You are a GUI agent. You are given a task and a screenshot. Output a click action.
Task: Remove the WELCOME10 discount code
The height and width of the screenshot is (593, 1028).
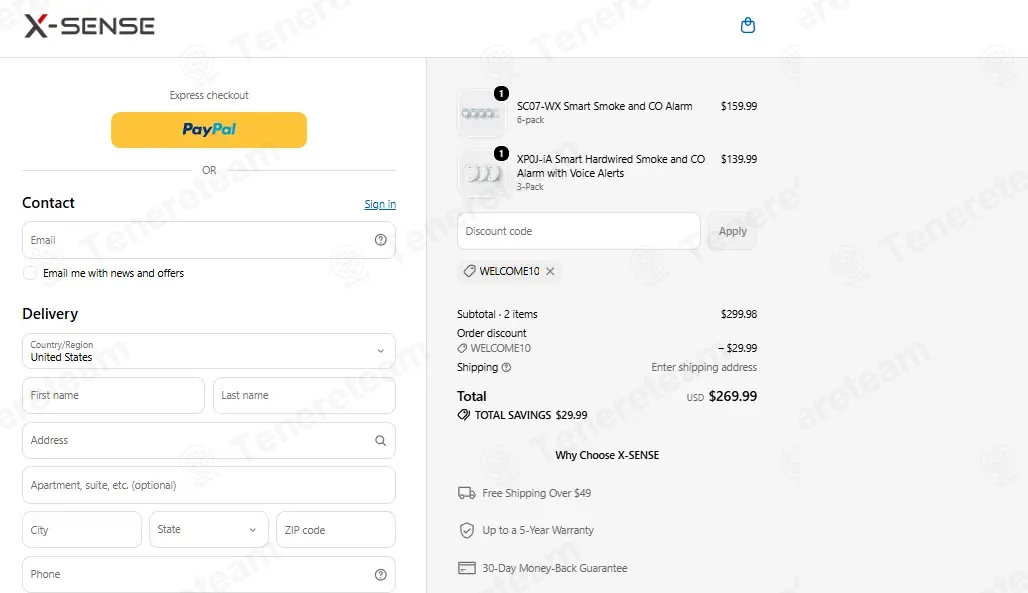(550, 271)
